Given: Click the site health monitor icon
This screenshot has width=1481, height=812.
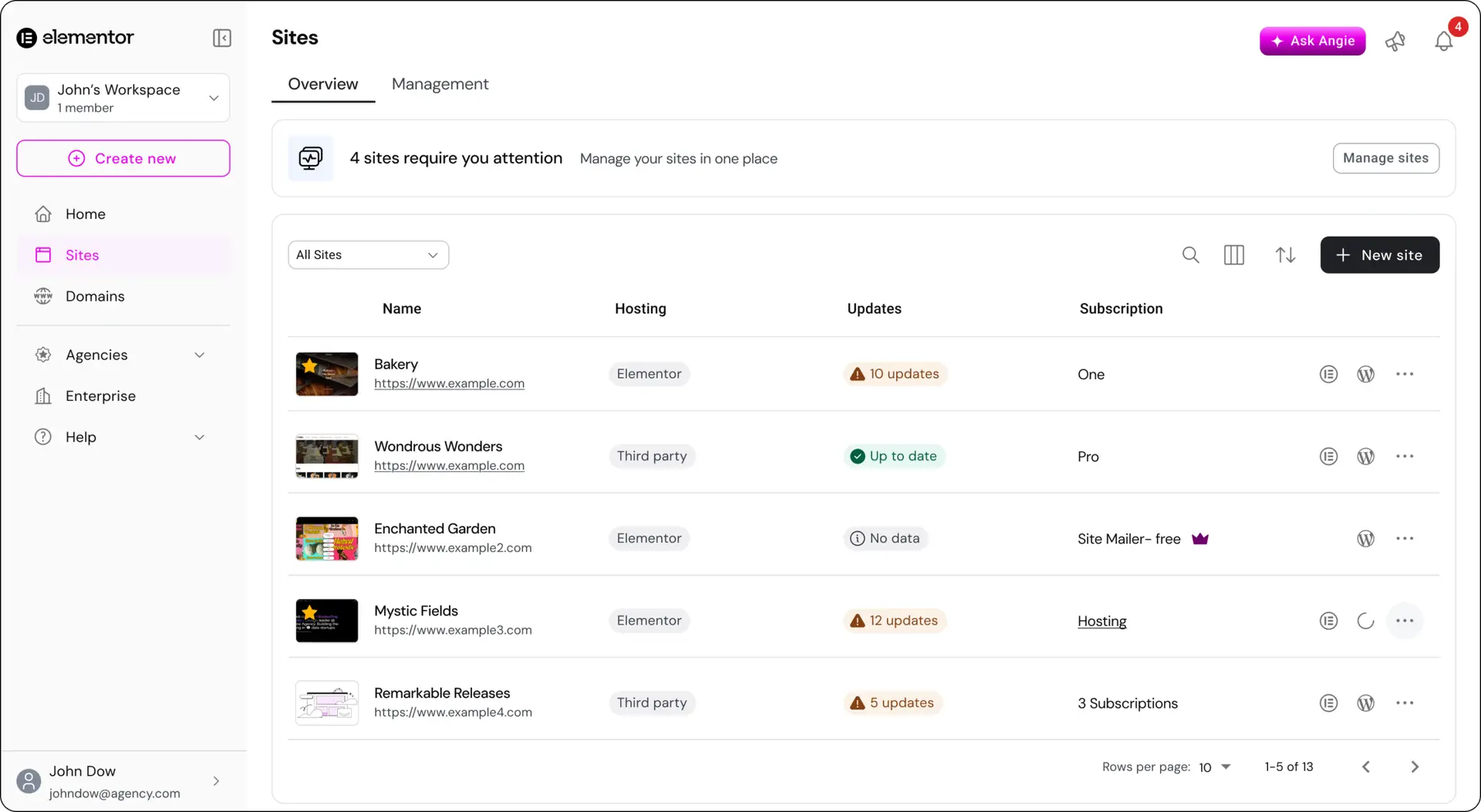Looking at the screenshot, I should [311, 158].
